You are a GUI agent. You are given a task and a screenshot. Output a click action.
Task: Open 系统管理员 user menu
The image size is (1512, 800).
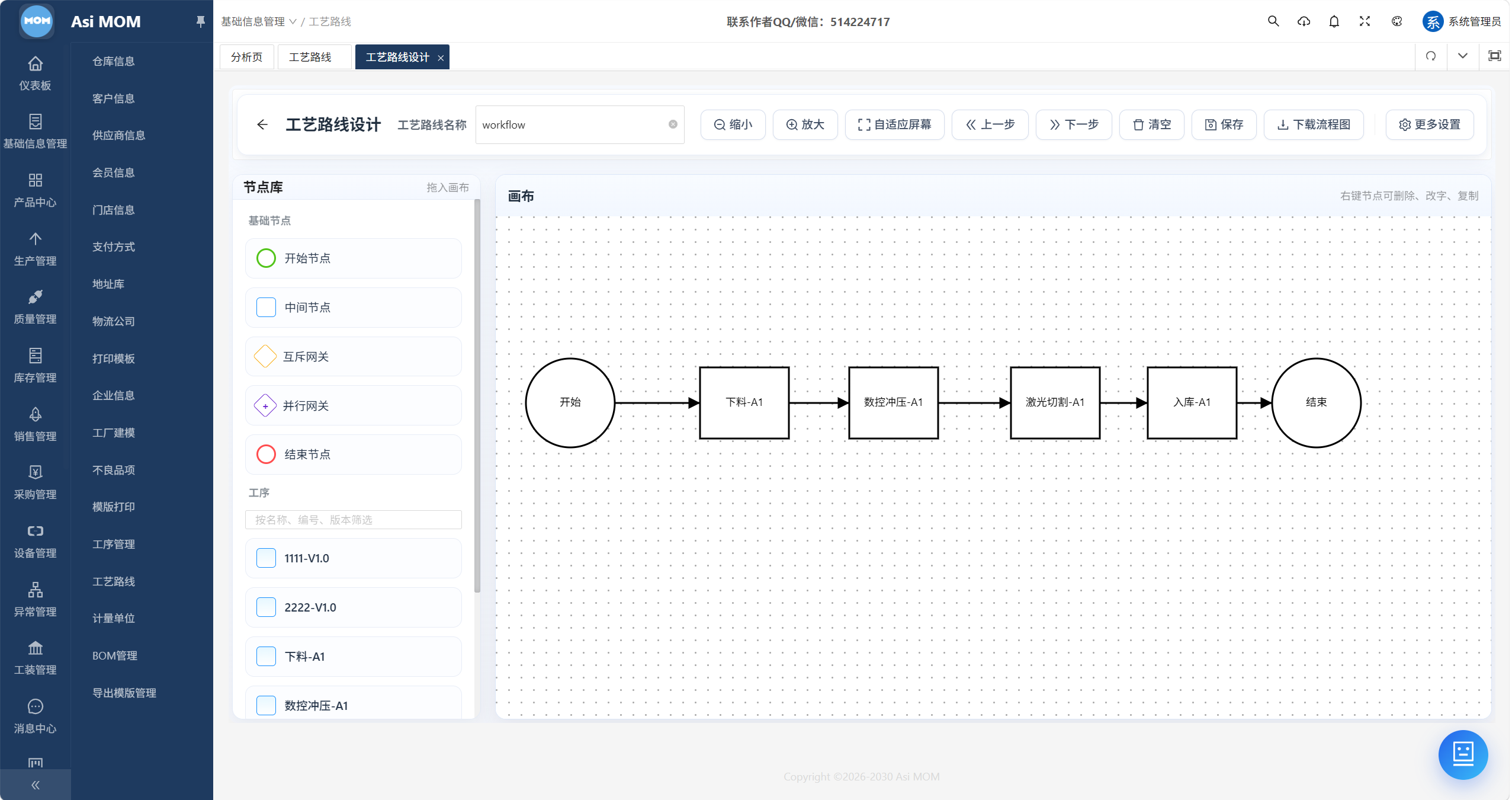1462,22
